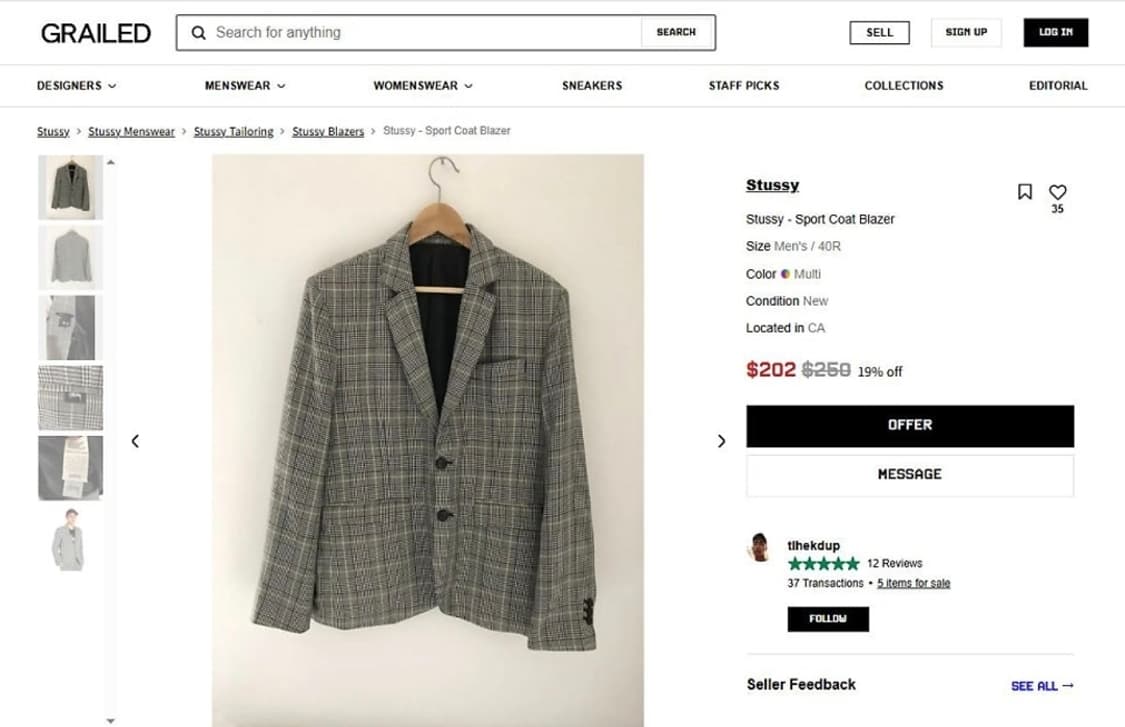Open the Staff Picks menu item

[743, 86]
